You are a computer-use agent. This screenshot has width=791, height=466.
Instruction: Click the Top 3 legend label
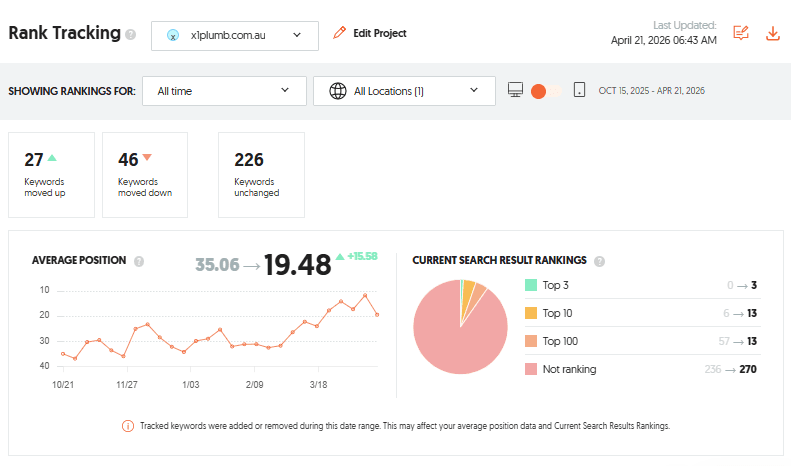[x=555, y=285]
